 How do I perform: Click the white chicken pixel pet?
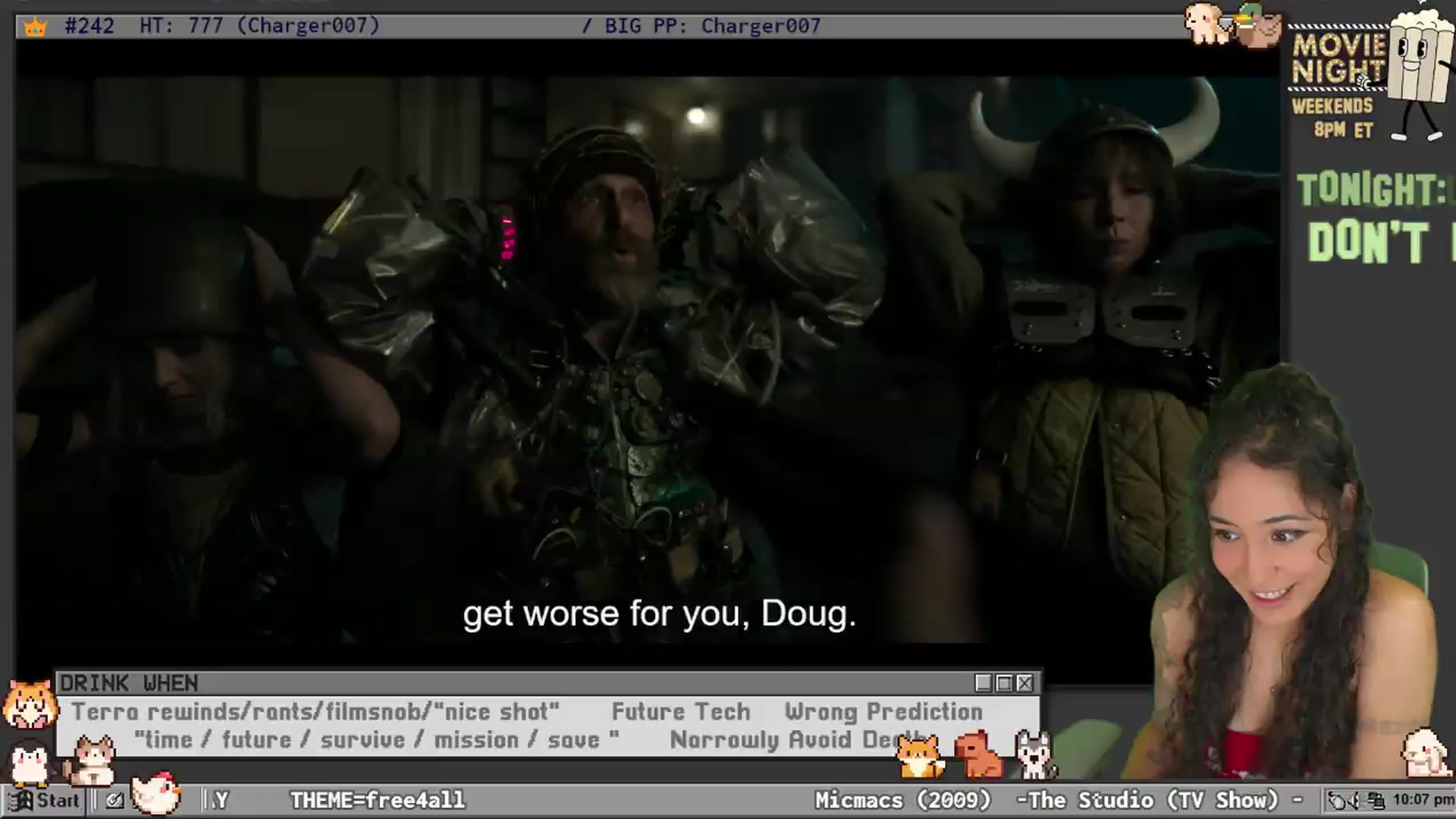155,792
